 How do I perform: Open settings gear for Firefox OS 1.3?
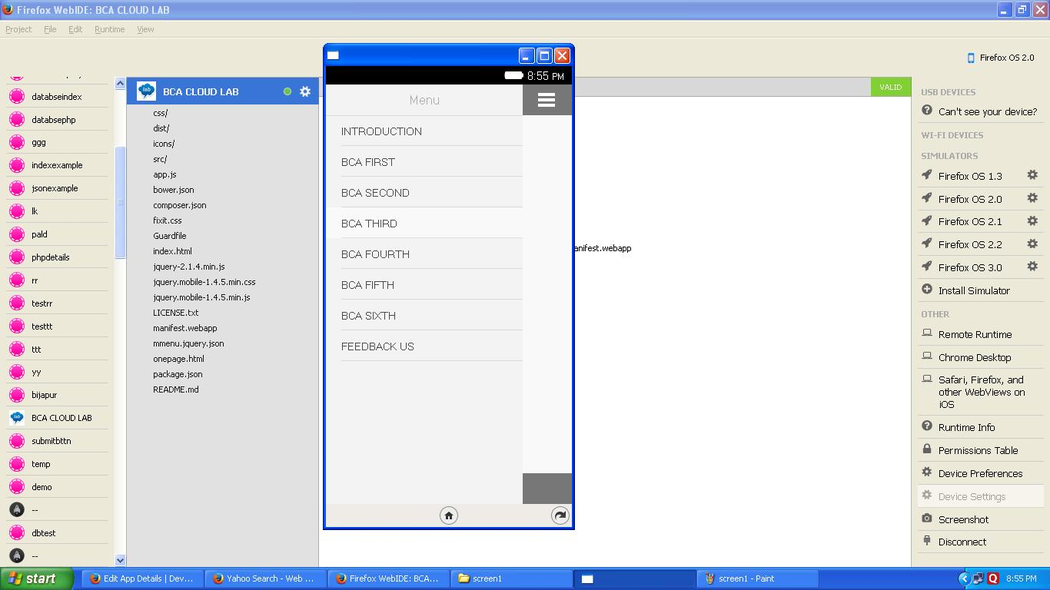coord(1032,176)
